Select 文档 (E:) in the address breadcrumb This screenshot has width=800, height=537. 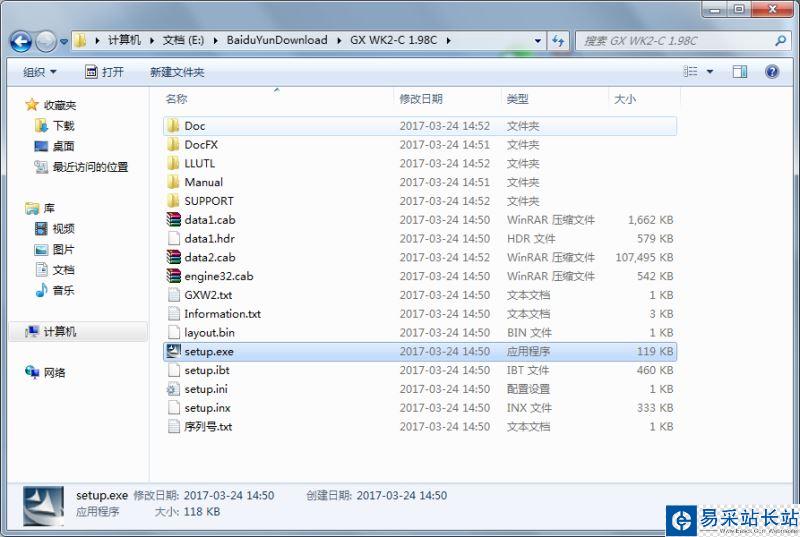183,40
